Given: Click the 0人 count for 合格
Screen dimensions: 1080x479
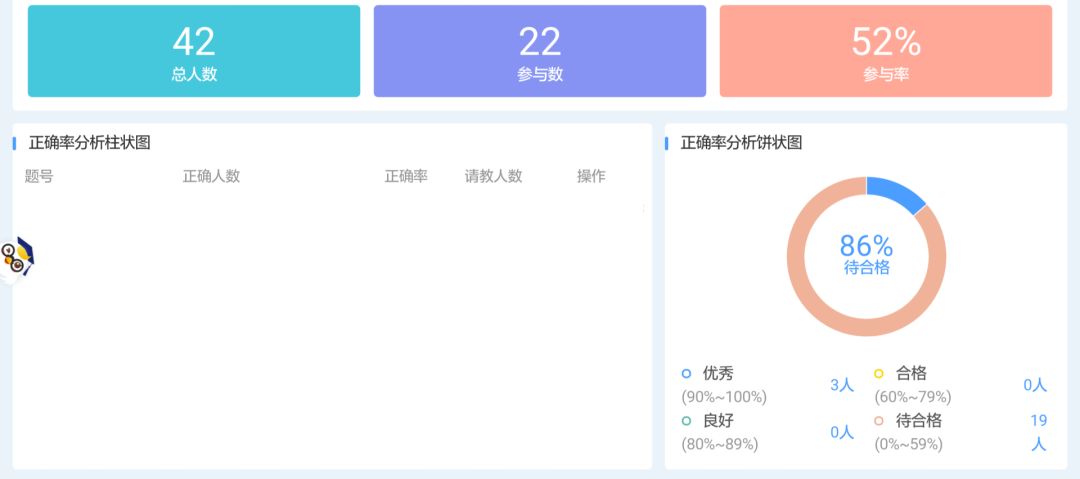Looking at the screenshot, I should coord(1035,385).
